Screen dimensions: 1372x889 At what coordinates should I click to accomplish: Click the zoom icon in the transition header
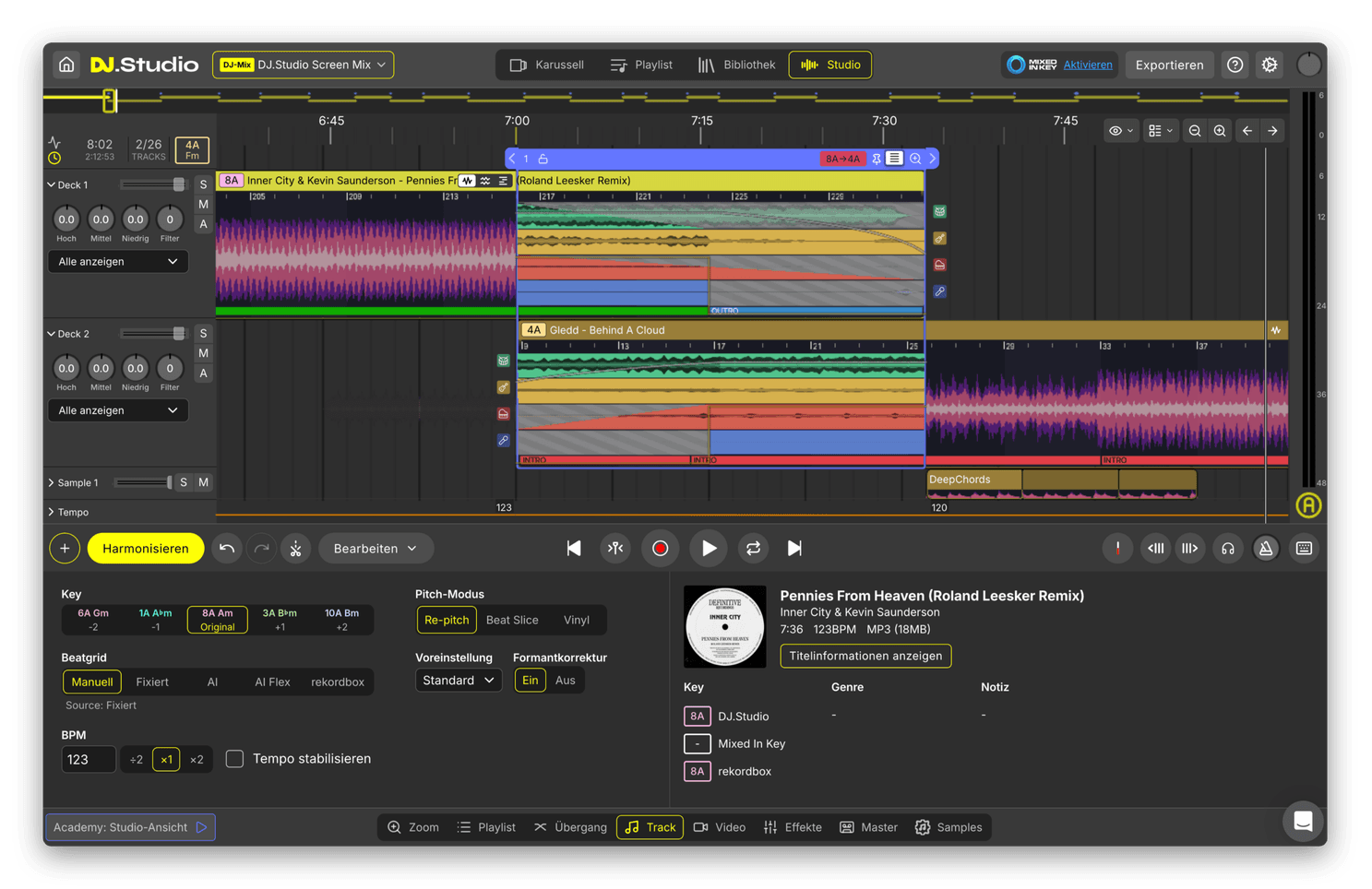click(915, 159)
